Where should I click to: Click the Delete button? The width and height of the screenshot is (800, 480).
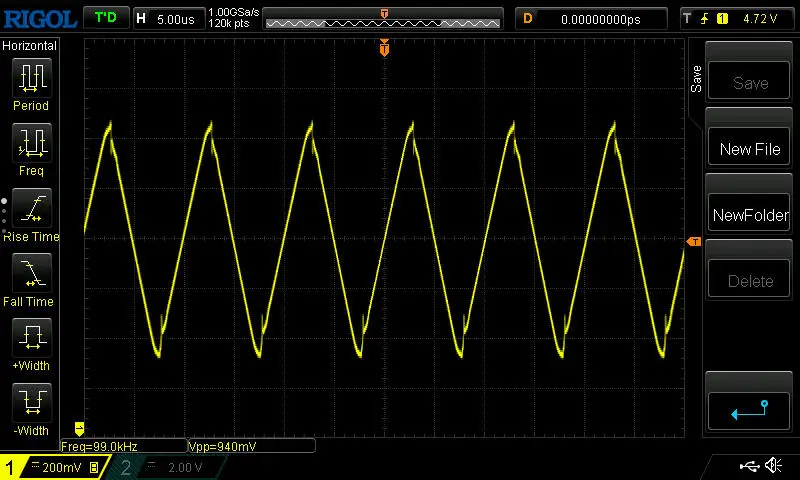point(749,280)
